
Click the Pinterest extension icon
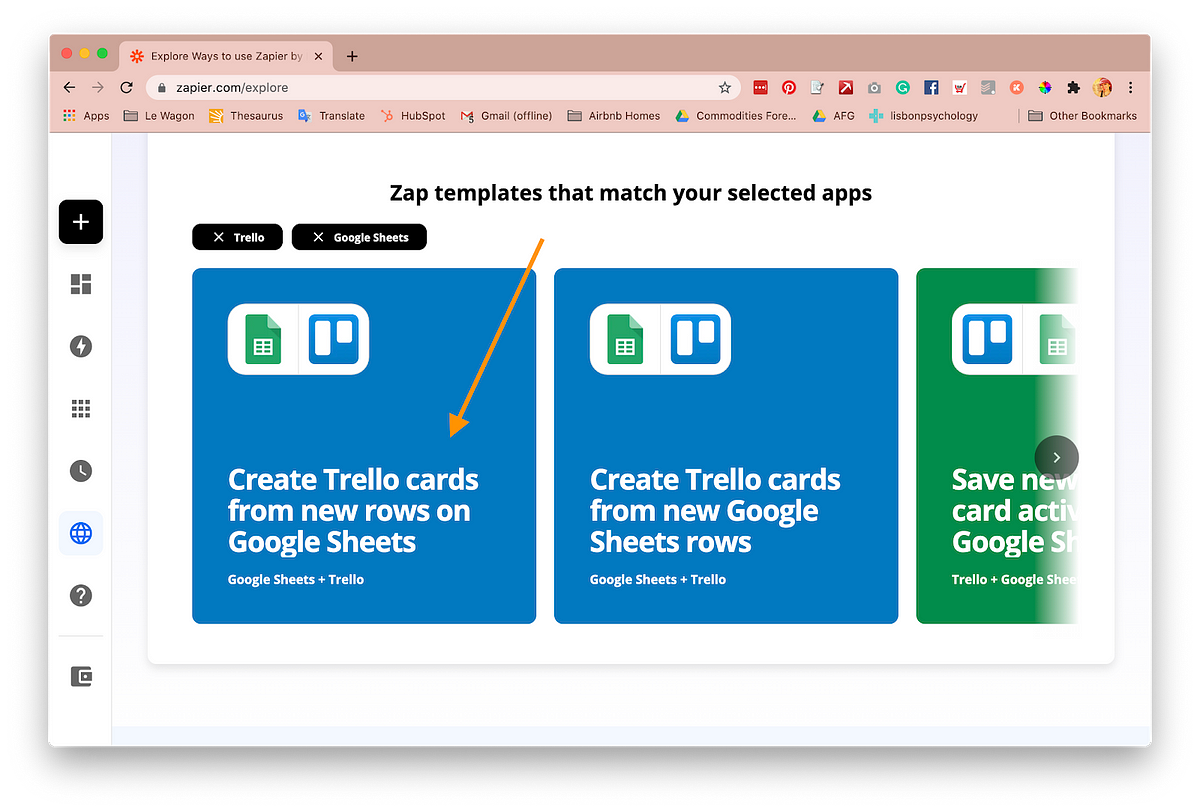(789, 88)
